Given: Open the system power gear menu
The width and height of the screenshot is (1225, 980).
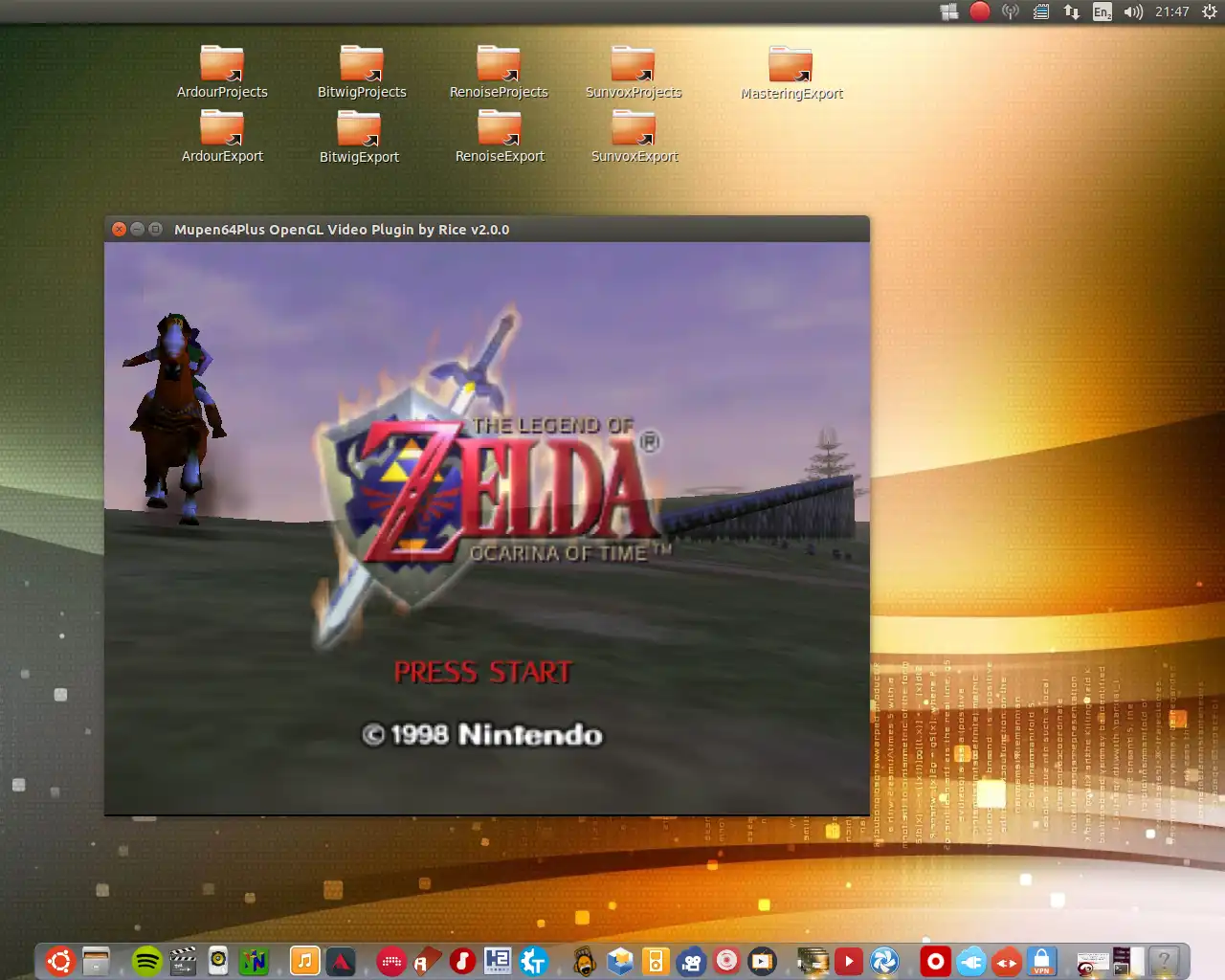Looking at the screenshot, I should pos(1209,11).
